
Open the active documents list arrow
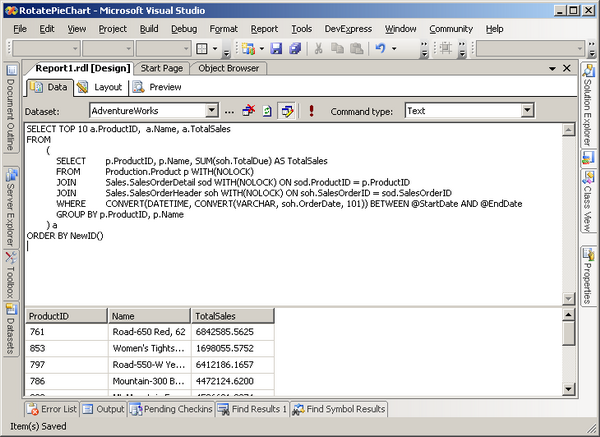[x=552, y=68]
